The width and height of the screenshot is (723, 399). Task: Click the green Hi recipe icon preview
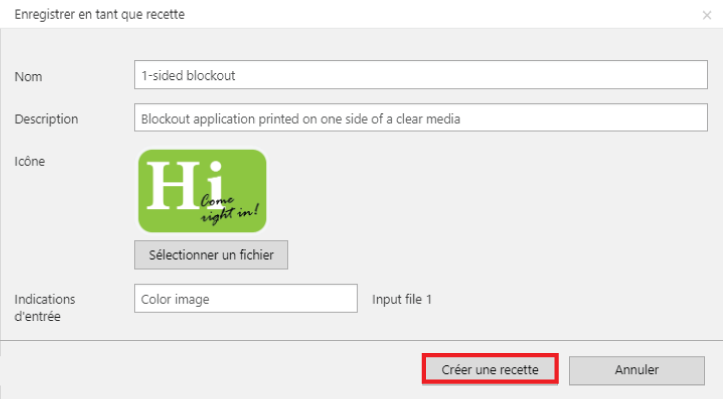tap(202, 191)
